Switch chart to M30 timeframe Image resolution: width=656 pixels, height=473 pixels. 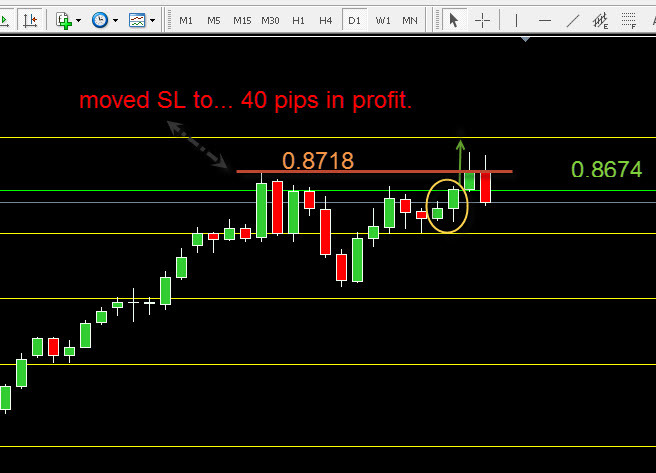pyautogui.click(x=270, y=20)
